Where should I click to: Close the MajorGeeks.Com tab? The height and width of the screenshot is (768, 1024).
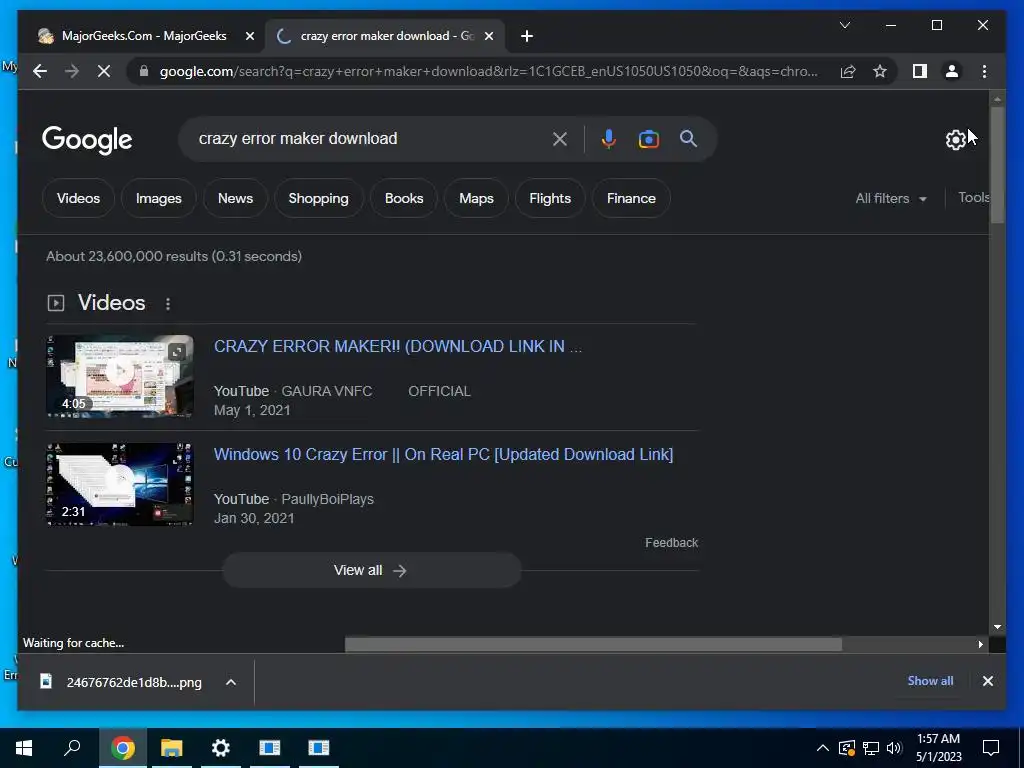(x=249, y=36)
